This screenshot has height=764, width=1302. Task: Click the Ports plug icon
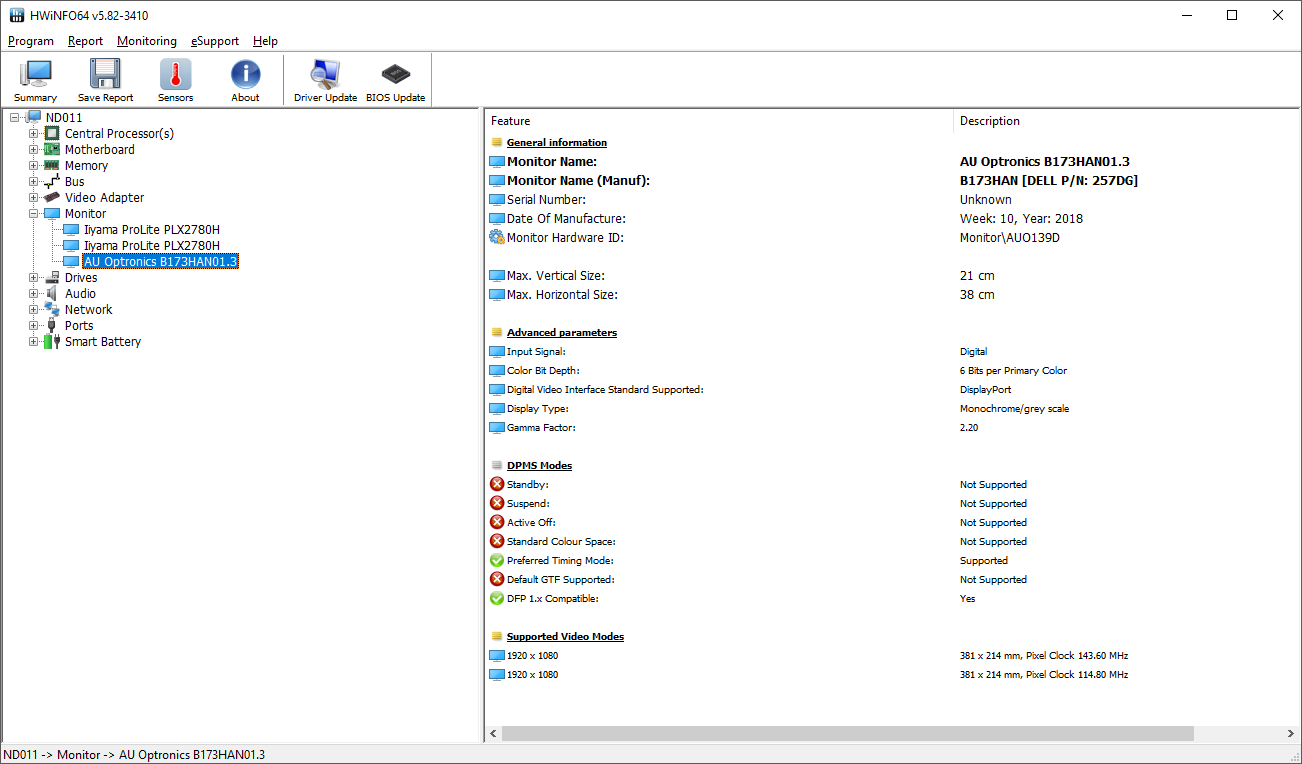click(51, 326)
